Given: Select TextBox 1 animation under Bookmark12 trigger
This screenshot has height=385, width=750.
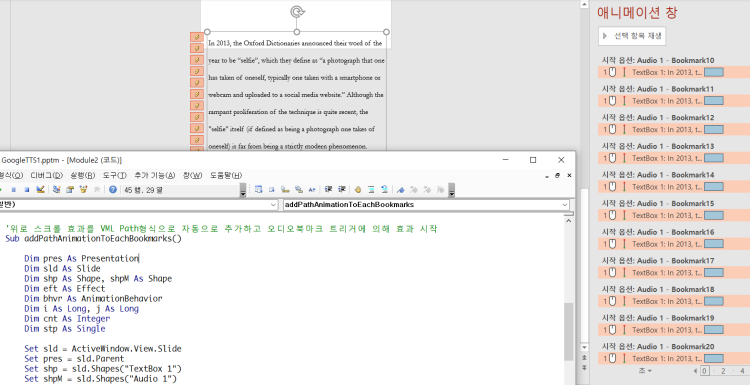Looking at the screenshot, I should click(x=674, y=129).
